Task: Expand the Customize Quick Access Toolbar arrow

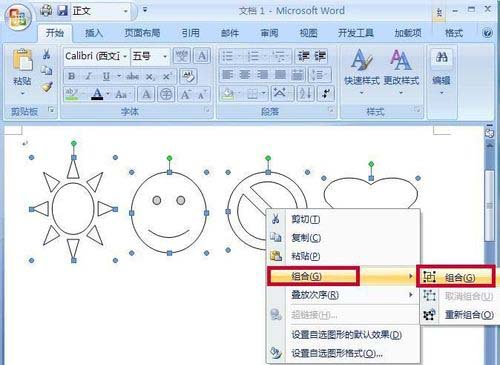Action: [145, 10]
